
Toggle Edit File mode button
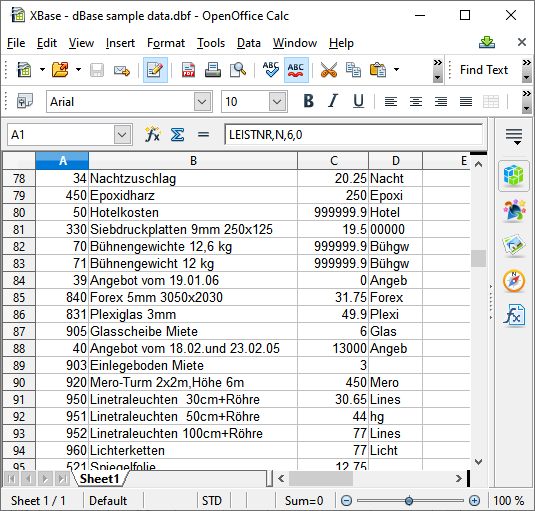click(155, 70)
